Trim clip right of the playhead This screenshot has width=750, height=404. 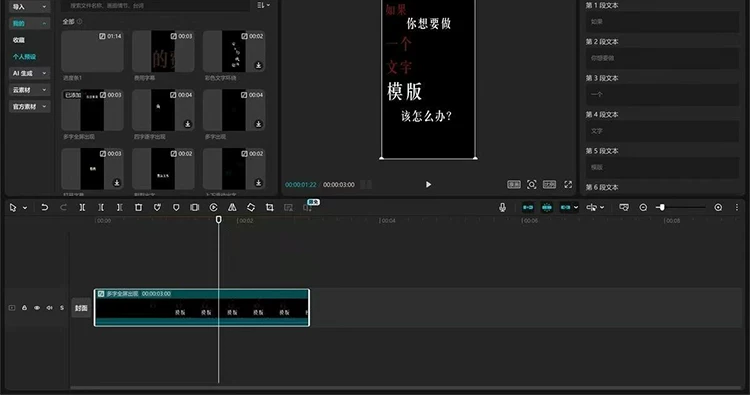120,207
